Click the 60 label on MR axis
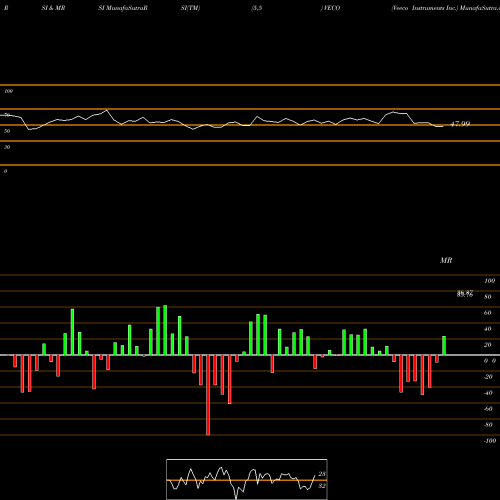Viewport: 500px width, 500px height. [x=488, y=313]
